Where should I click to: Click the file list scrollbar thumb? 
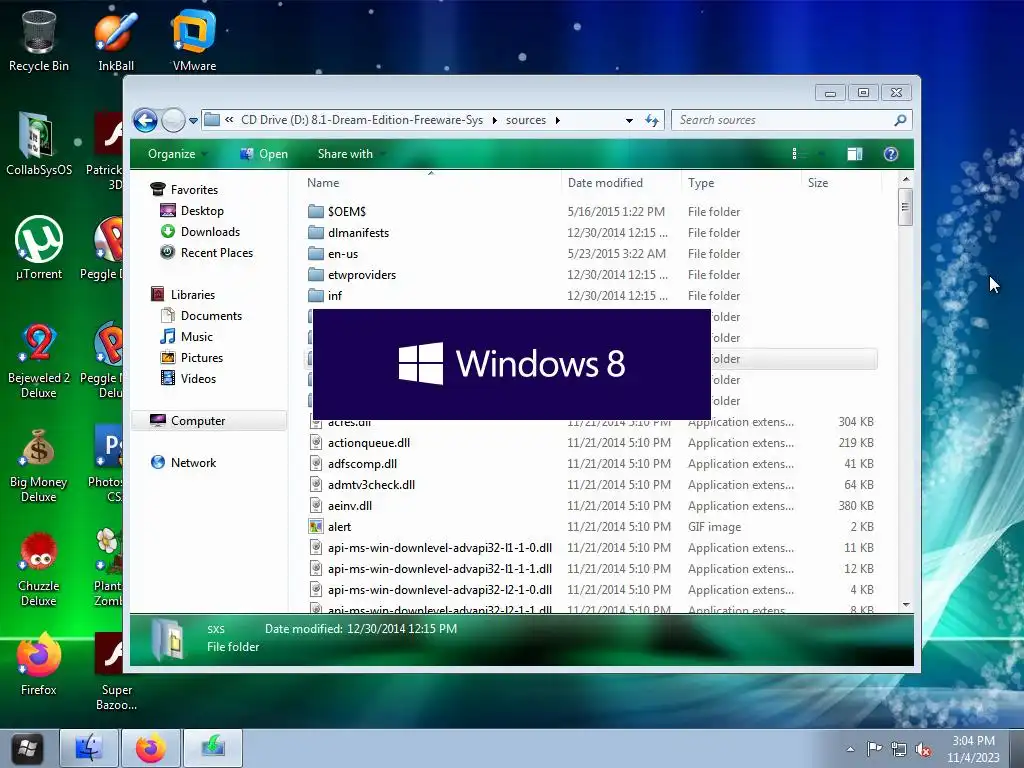pyautogui.click(x=905, y=207)
